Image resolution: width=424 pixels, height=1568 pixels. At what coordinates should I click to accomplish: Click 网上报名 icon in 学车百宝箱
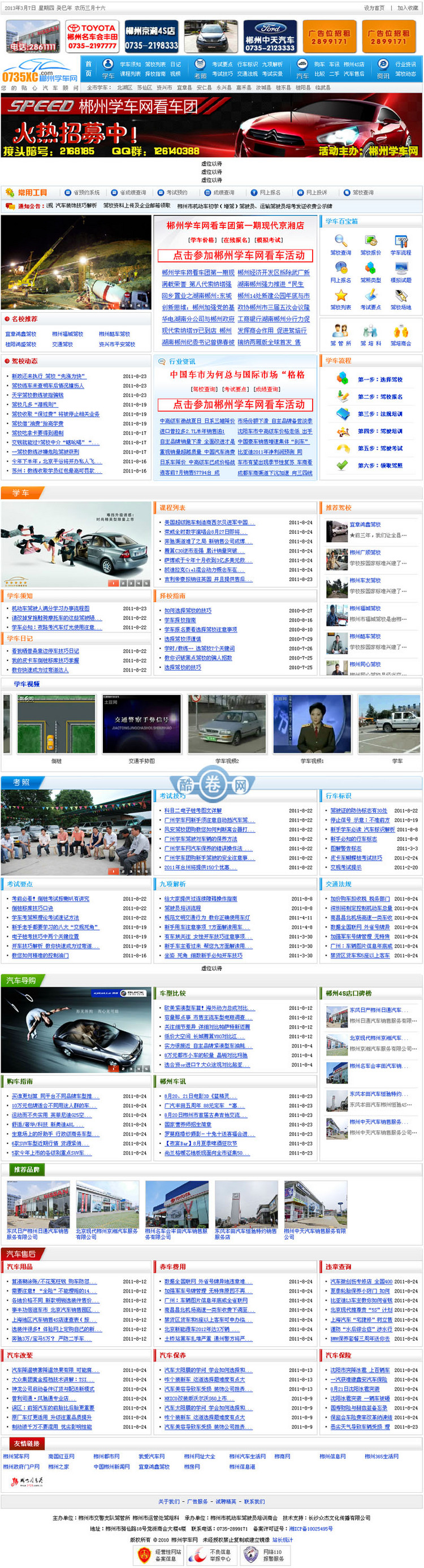pyautogui.click(x=341, y=268)
